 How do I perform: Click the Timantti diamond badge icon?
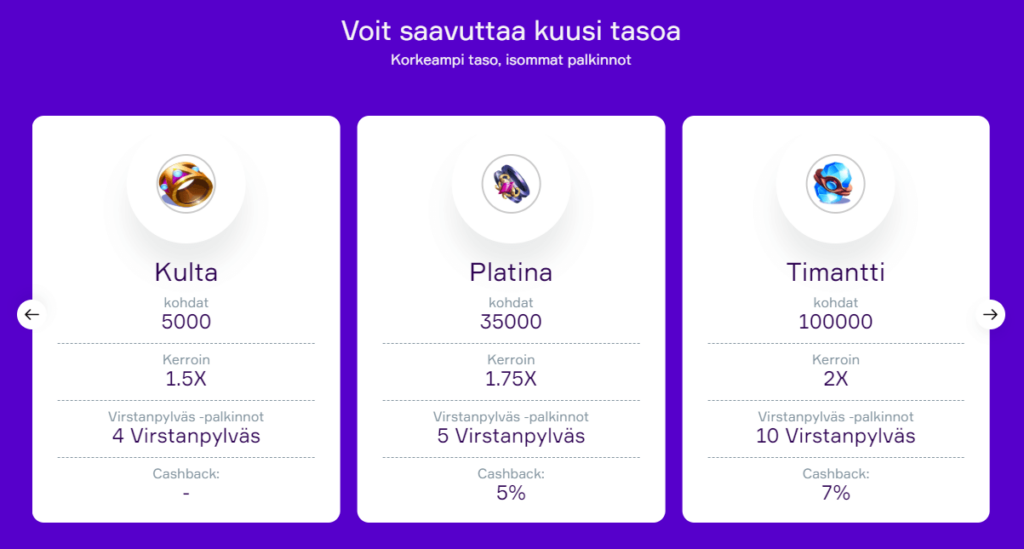click(835, 184)
